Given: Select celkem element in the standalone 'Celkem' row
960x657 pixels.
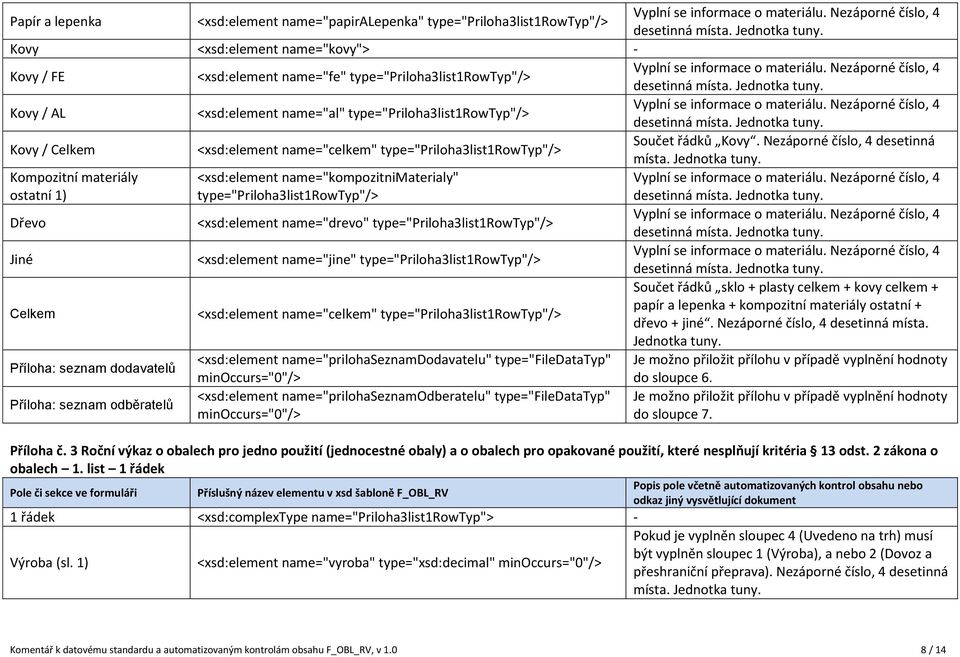Looking at the screenshot, I should 379,314.
